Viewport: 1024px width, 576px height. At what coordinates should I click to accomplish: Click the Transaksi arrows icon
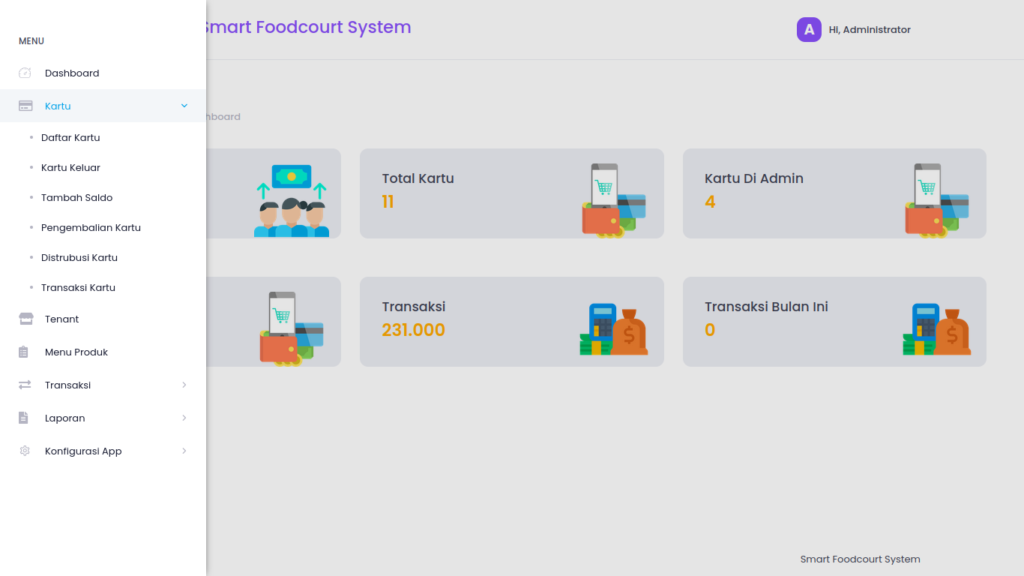coord(25,385)
